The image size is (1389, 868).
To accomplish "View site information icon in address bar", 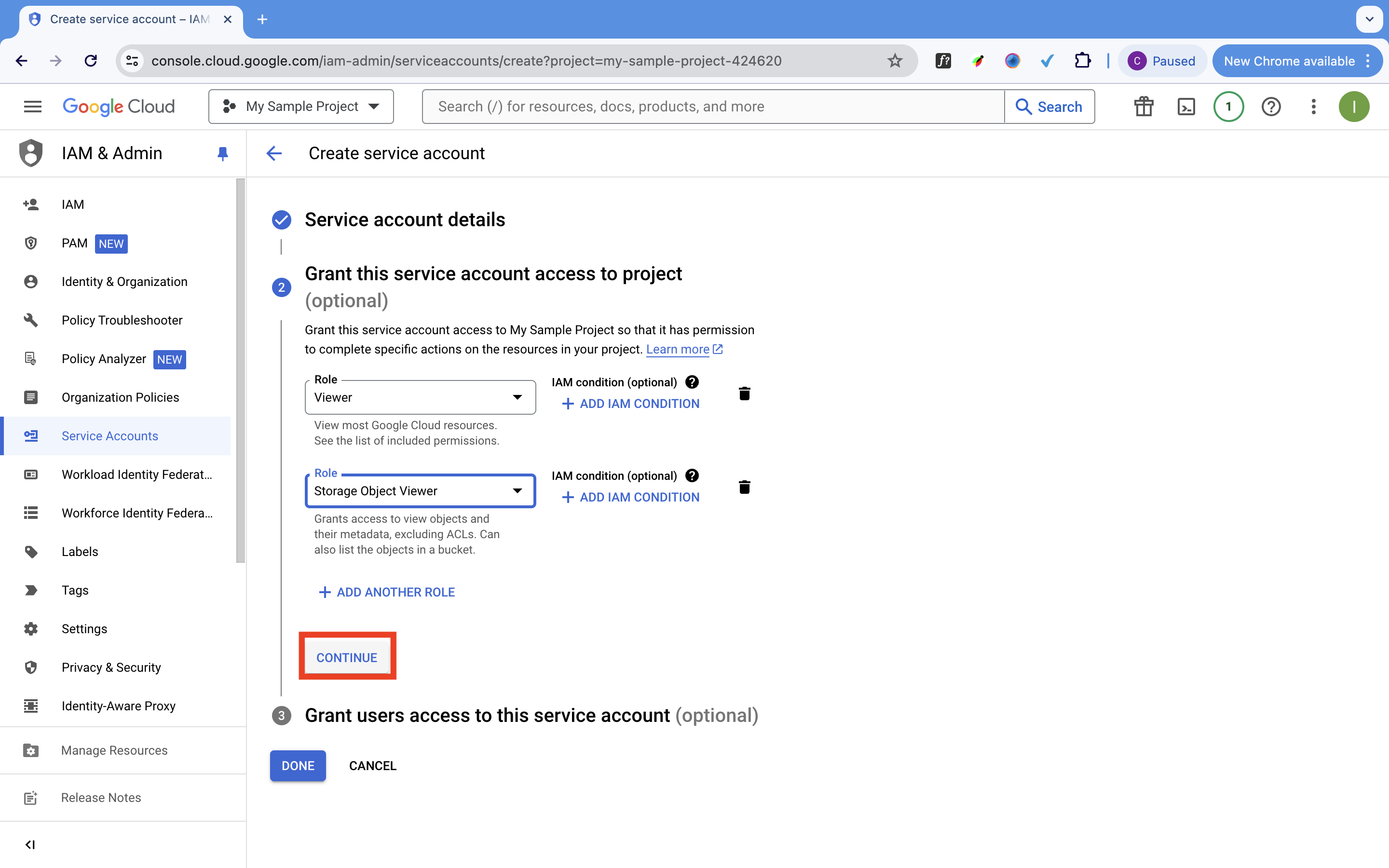I will click(132, 60).
